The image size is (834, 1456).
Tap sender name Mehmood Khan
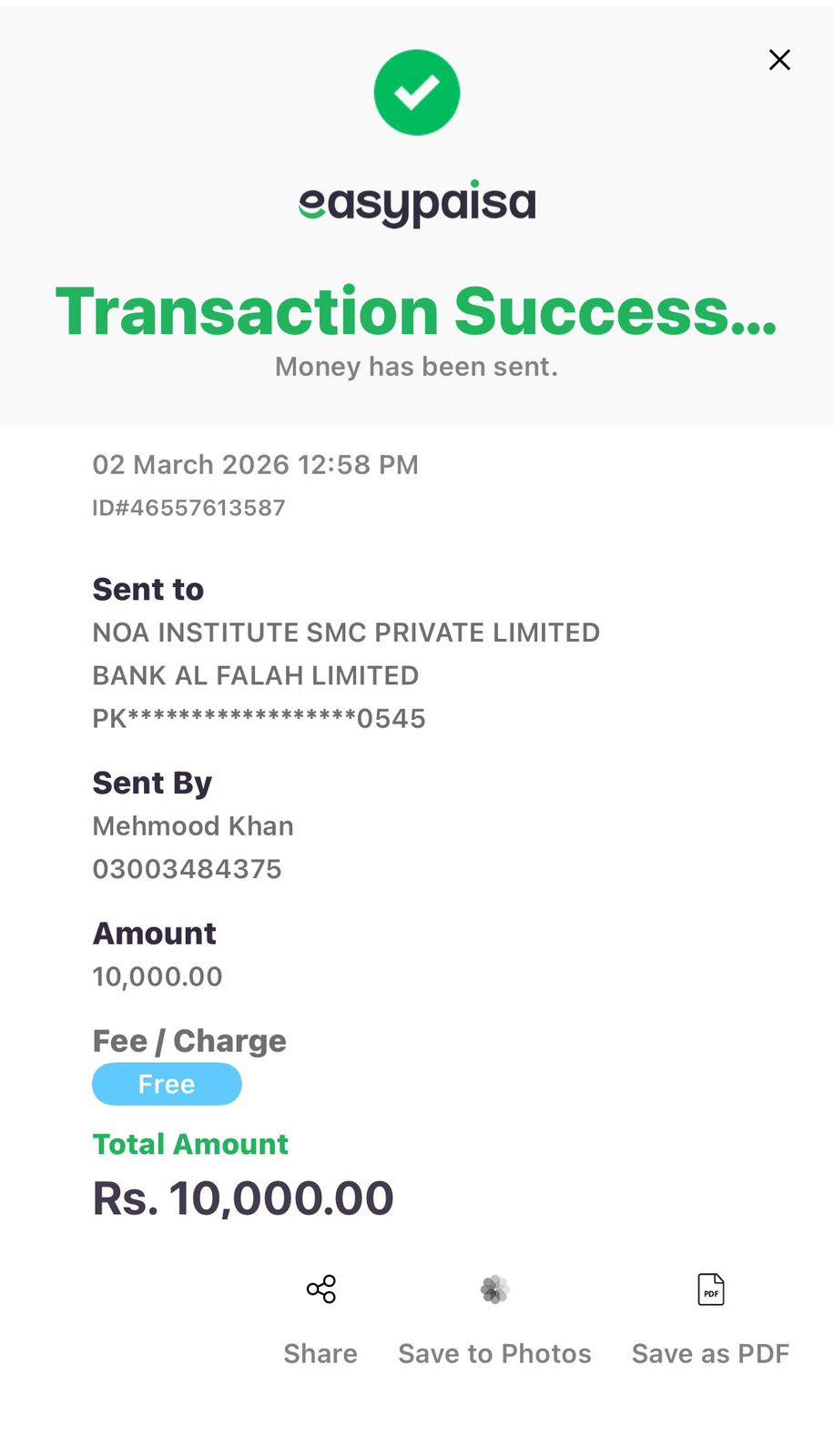pyautogui.click(x=193, y=826)
